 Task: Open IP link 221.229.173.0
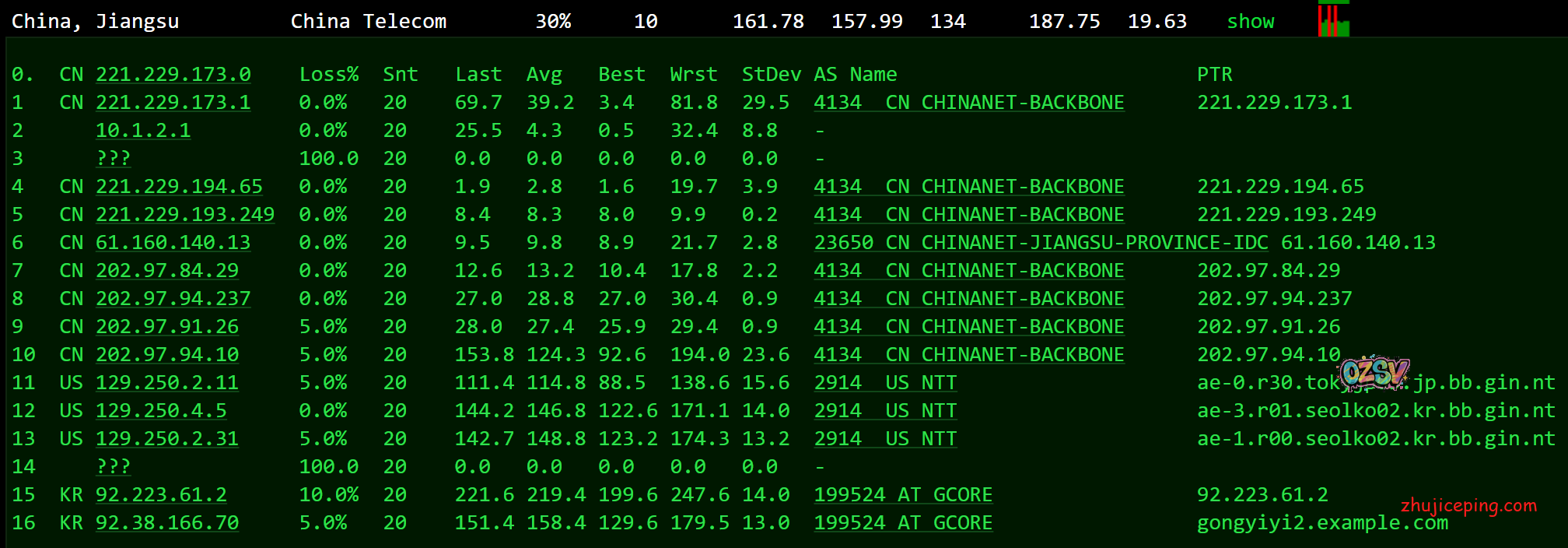tap(173, 75)
